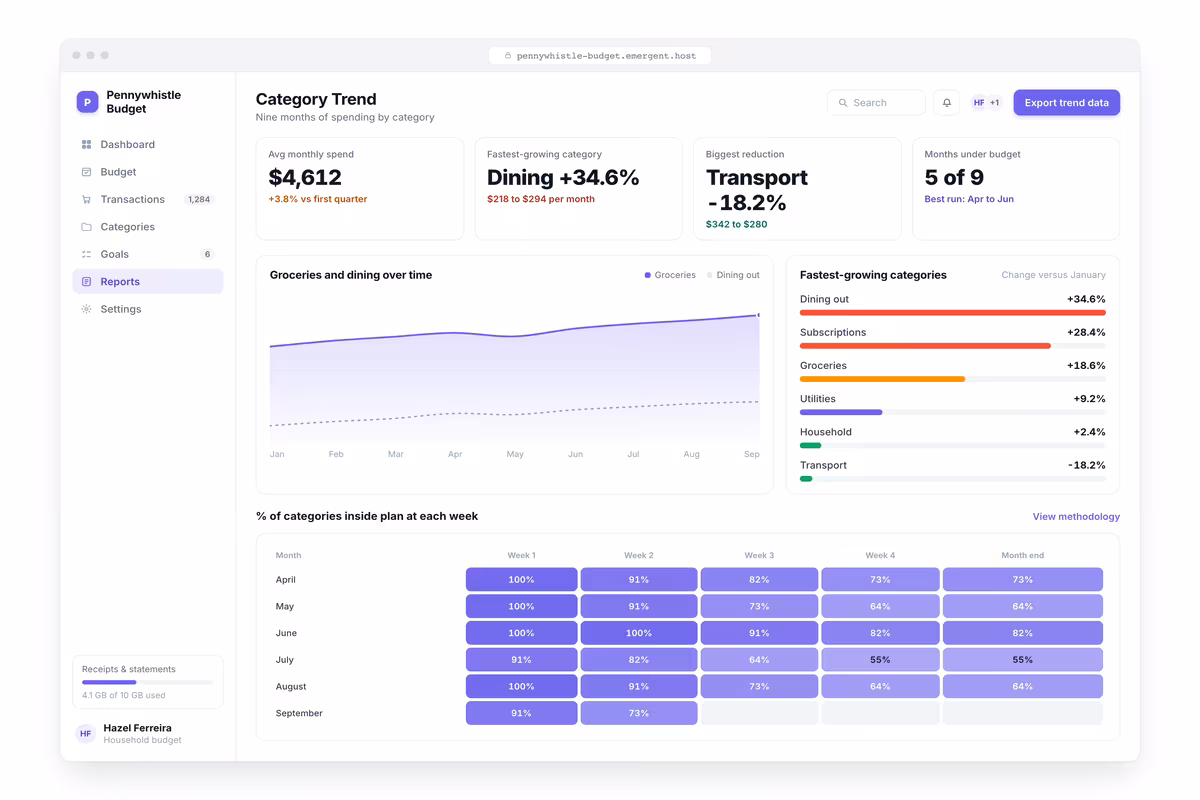1200x800 pixels.
Task: Click the Search input field
Action: pyautogui.click(x=876, y=103)
